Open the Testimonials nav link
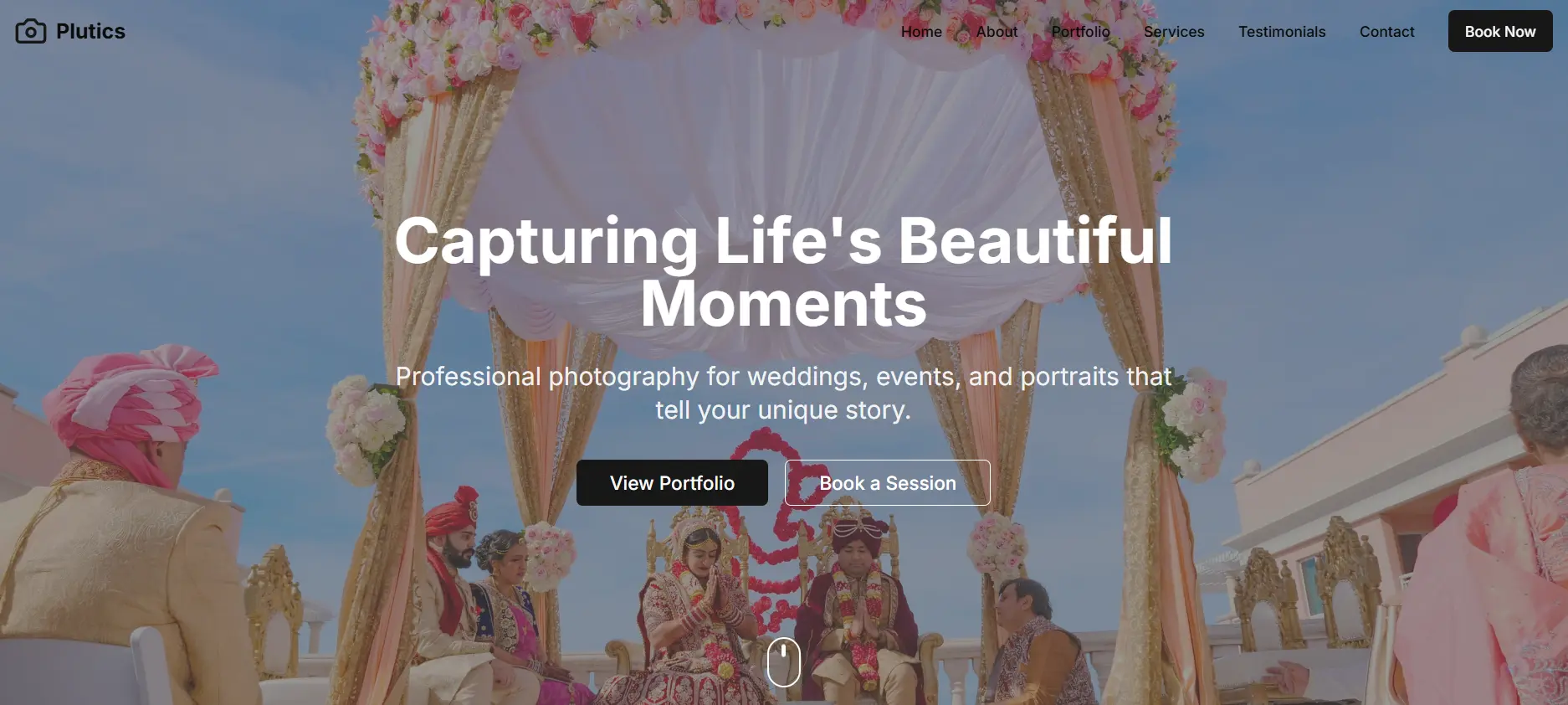1568x705 pixels. (x=1282, y=32)
